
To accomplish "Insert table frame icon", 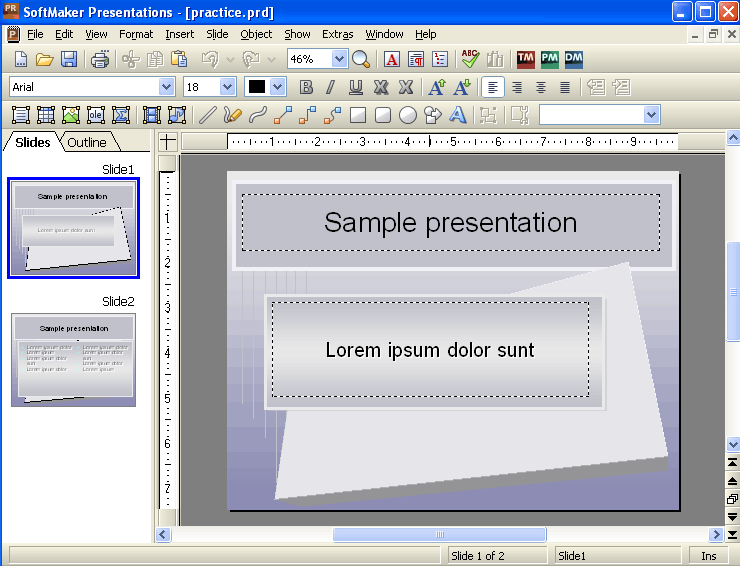I will click(x=46, y=115).
